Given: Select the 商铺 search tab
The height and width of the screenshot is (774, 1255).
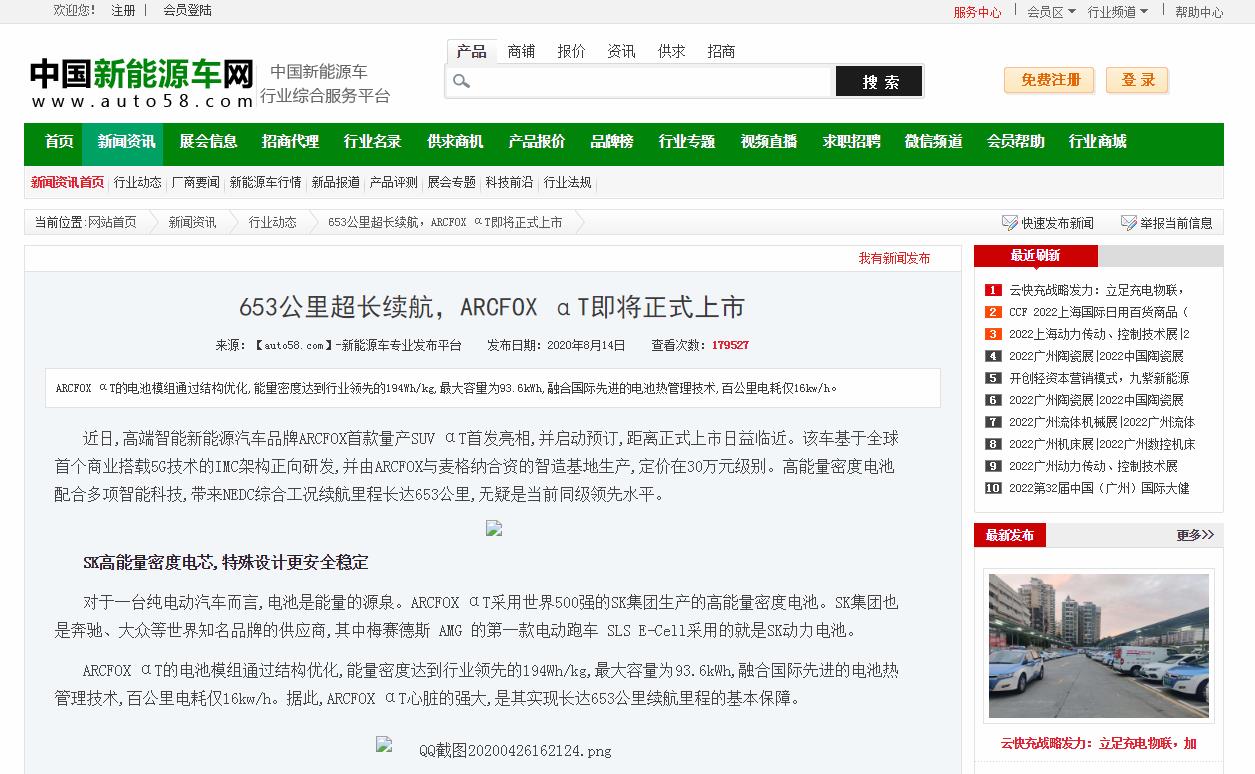Looking at the screenshot, I should click(x=521, y=51).
